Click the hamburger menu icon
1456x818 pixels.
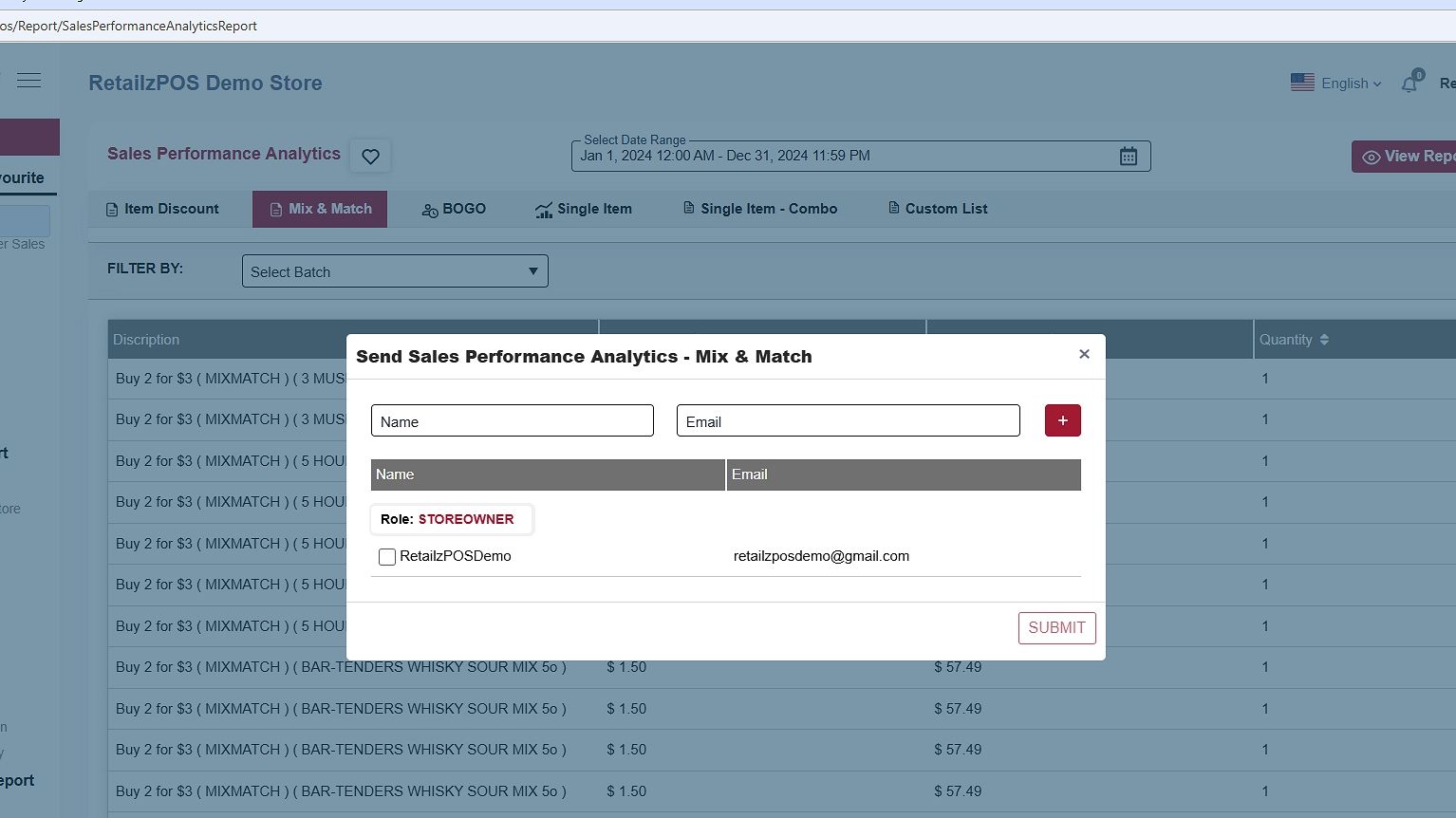(x=29, y=81)
